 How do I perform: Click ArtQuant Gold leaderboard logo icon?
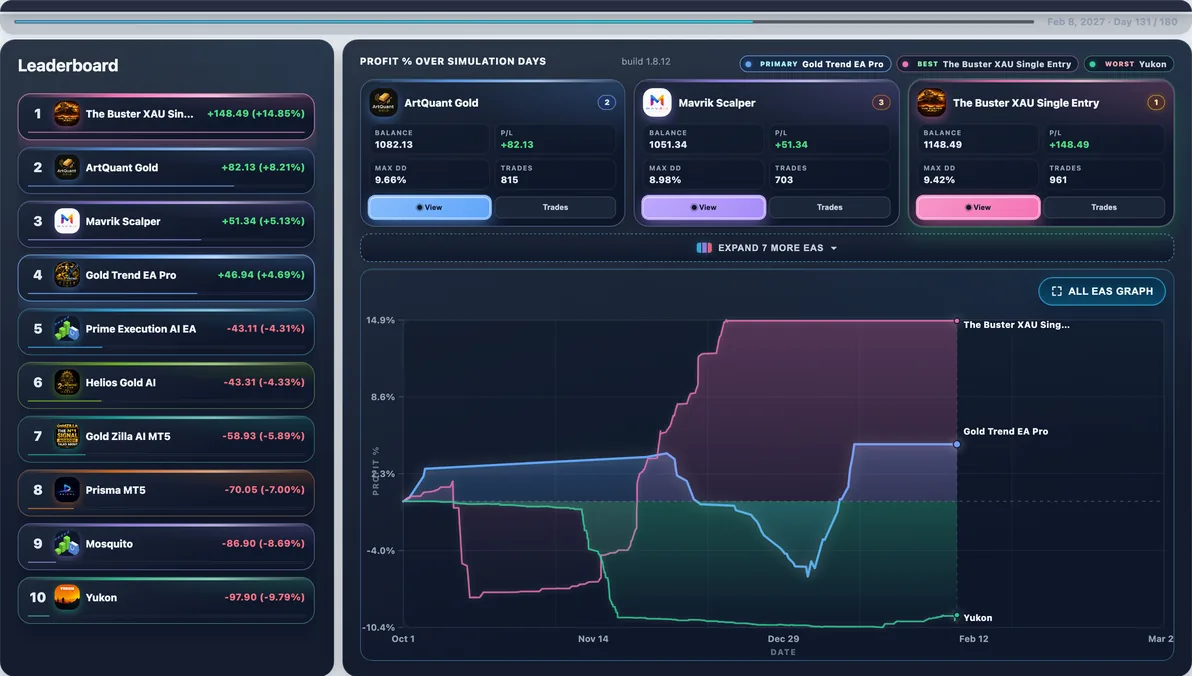67,167
